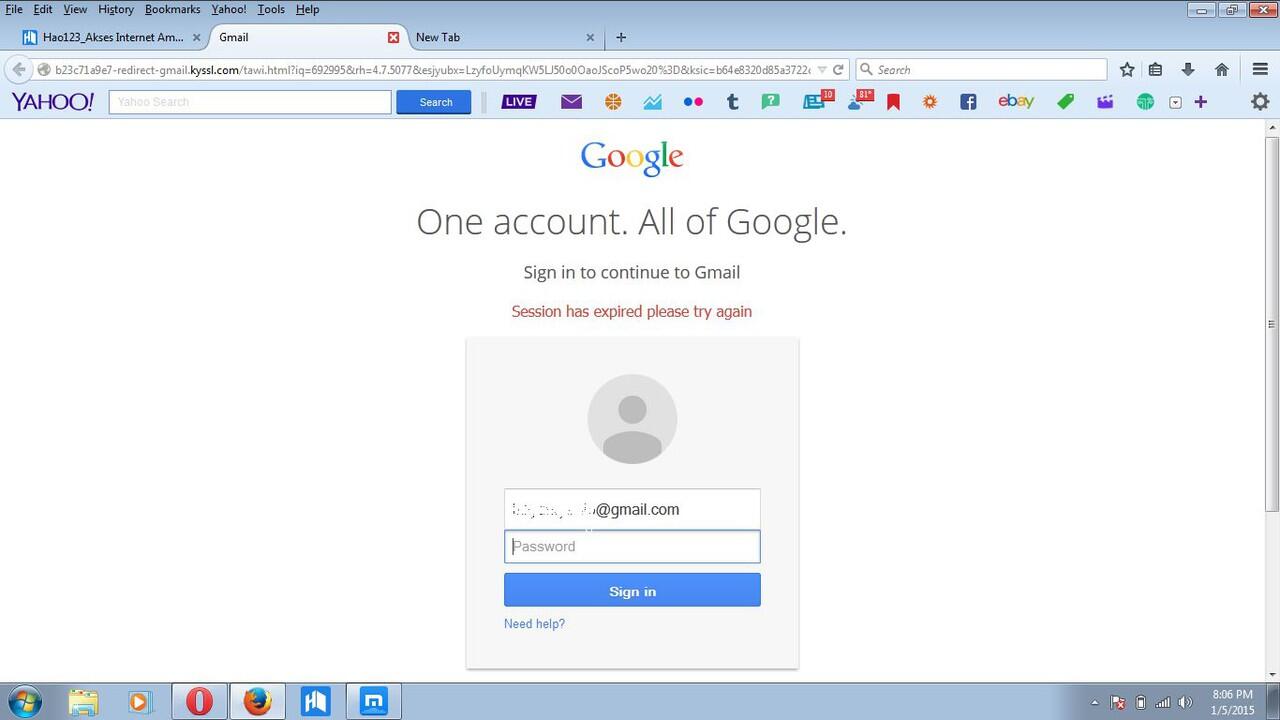Click the gmail.com email field

(632, 509)
